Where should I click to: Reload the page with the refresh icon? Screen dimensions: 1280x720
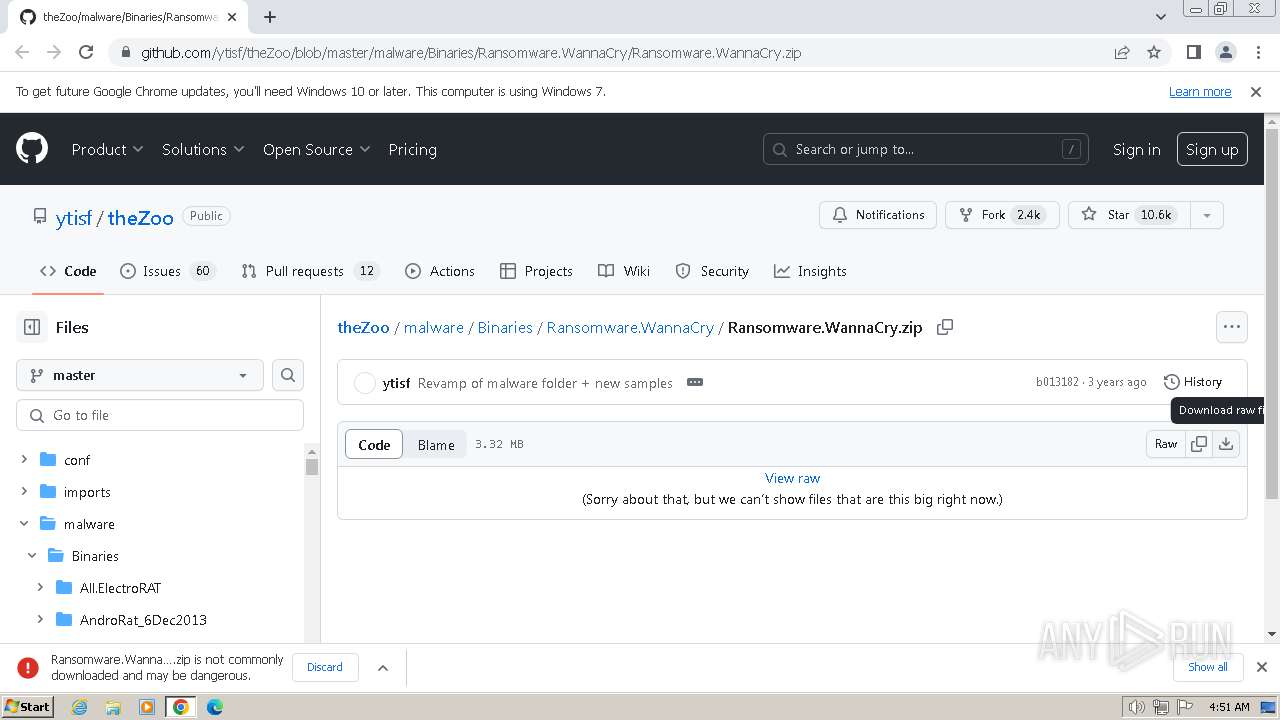click(x=86, y=52)
